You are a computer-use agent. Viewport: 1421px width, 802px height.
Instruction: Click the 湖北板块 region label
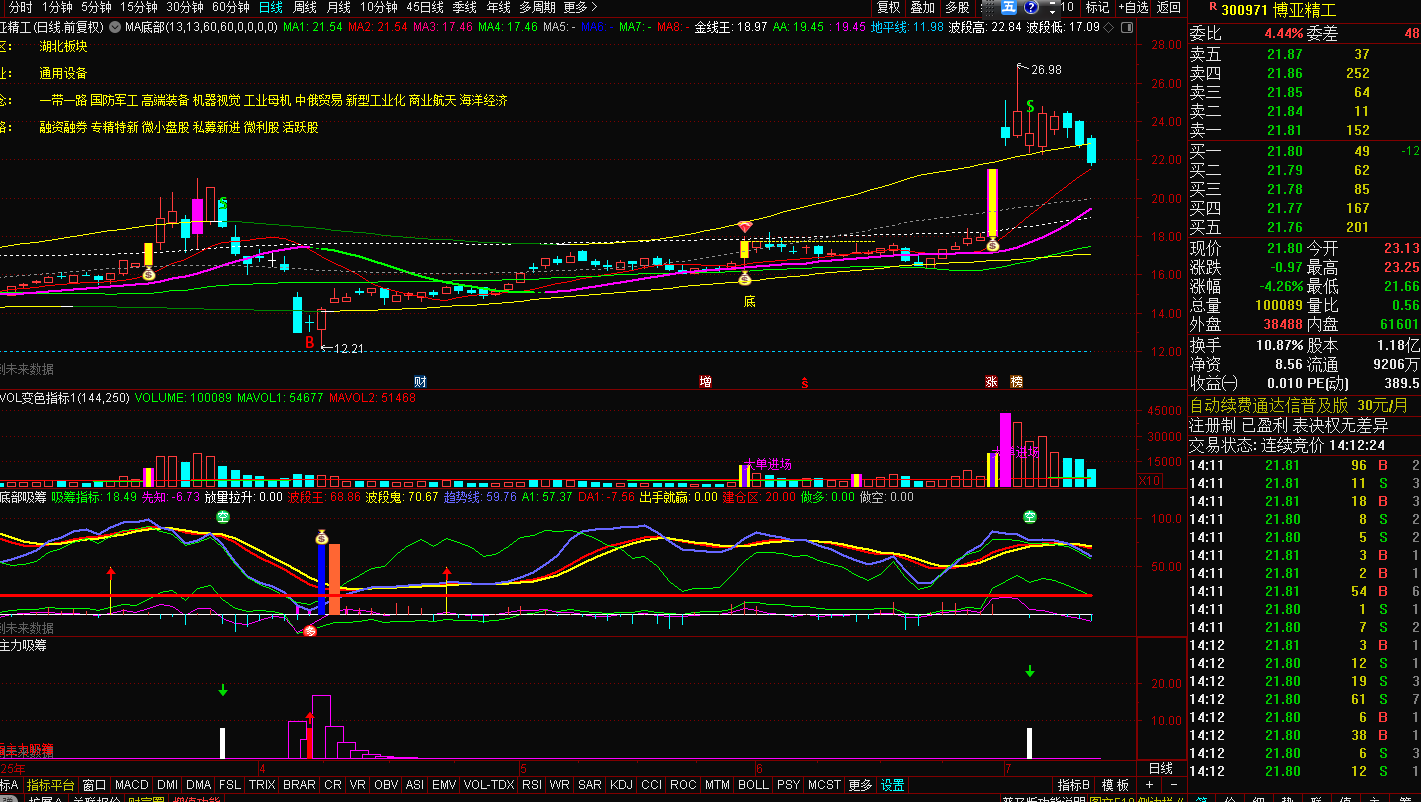click(64, 46)
